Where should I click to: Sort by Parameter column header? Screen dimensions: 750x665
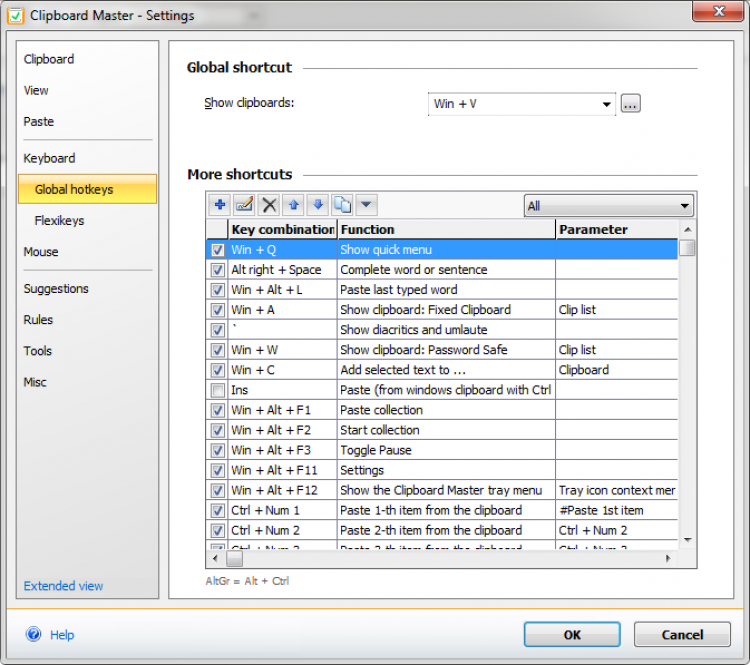pos(617,230)
